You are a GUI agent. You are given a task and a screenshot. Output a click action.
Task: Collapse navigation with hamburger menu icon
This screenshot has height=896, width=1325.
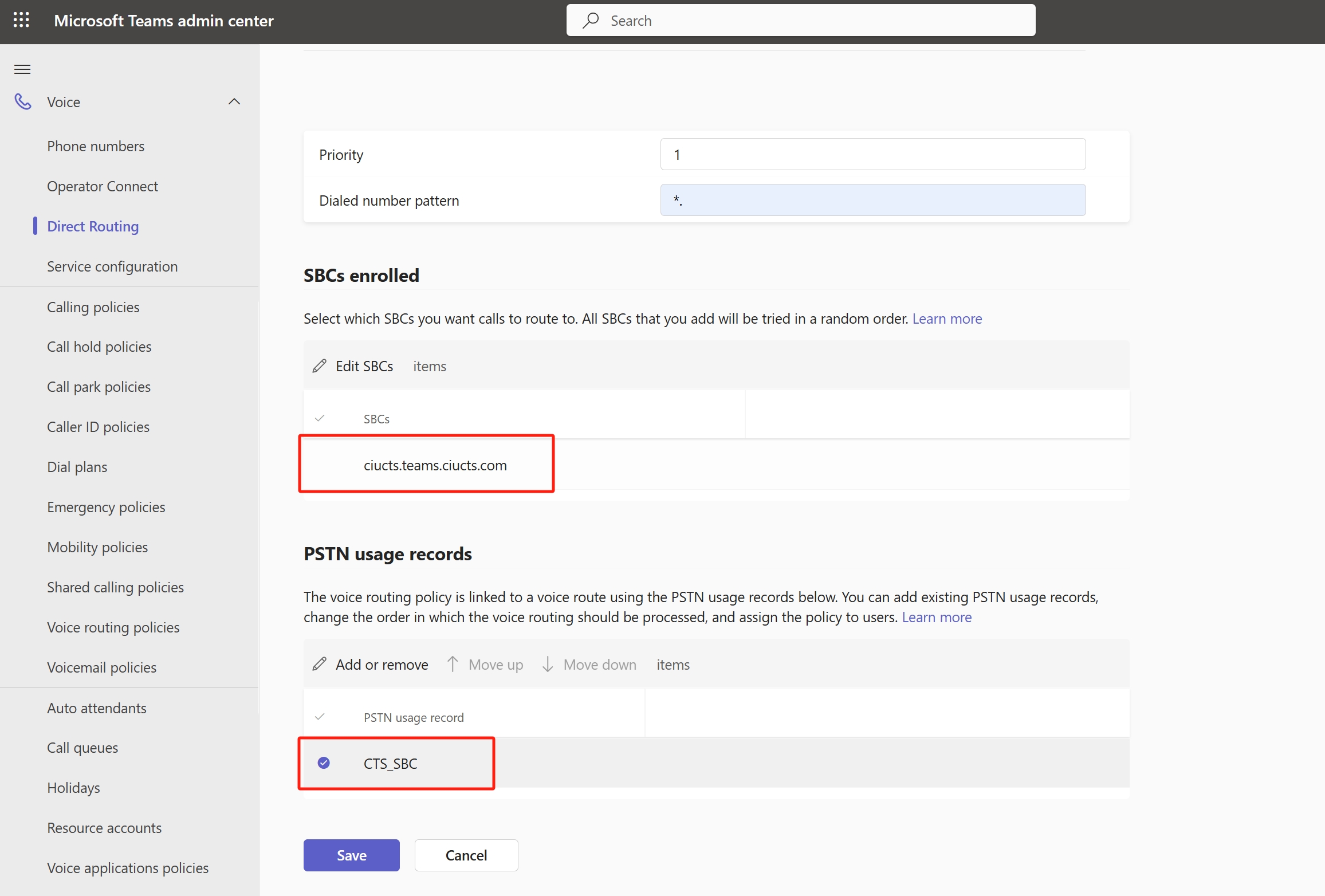click(22, 69)
